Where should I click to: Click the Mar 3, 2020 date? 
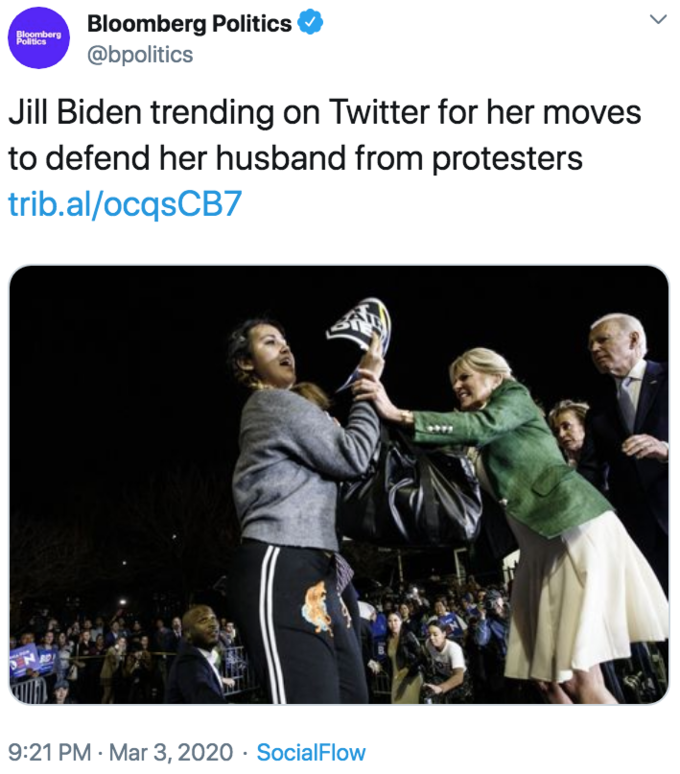[x=170, y=752]
